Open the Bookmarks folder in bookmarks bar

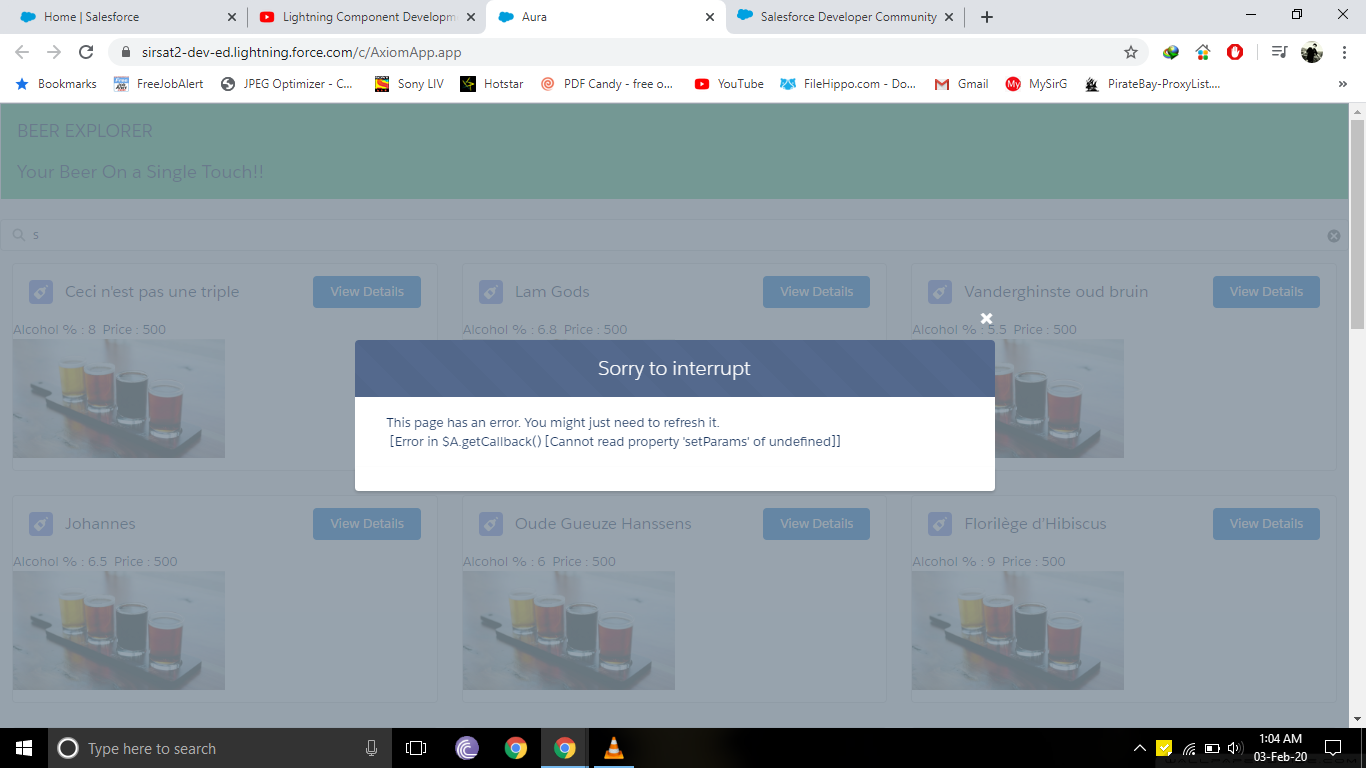(x=56, y=84)
